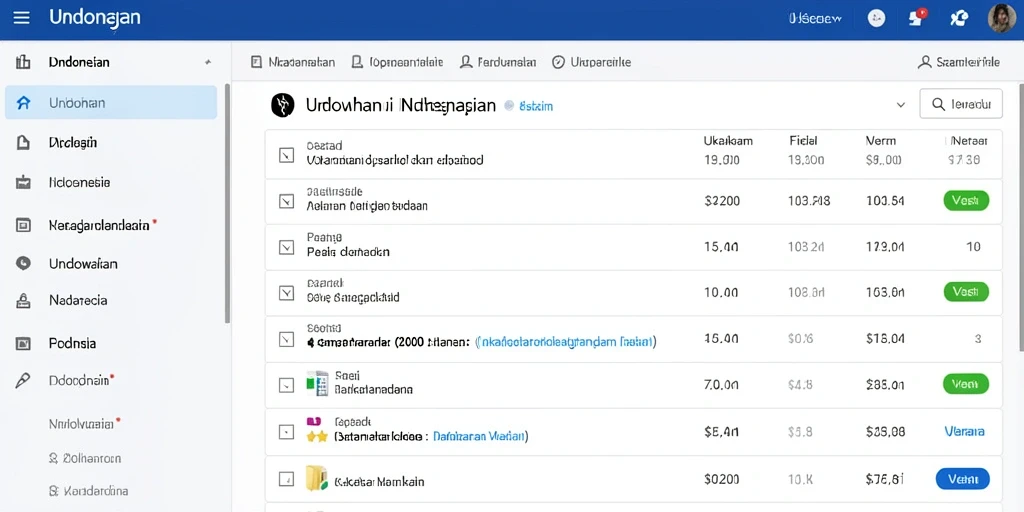Viewport: 1024px width, 512px height.
Task: Expand the chevron dropdown beside the search box
Action: 901,104
